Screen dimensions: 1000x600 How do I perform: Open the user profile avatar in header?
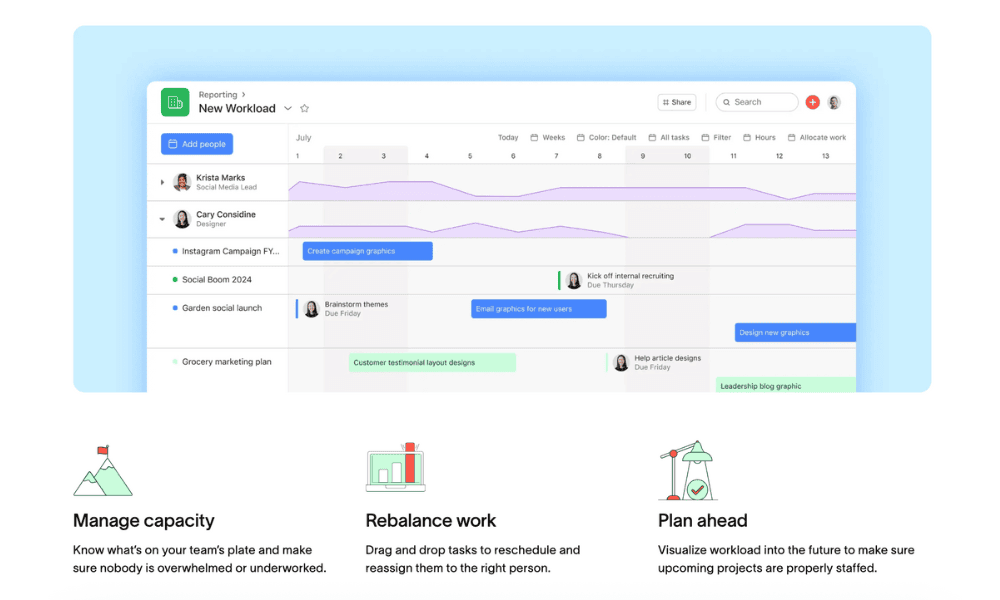coord(834,102)
